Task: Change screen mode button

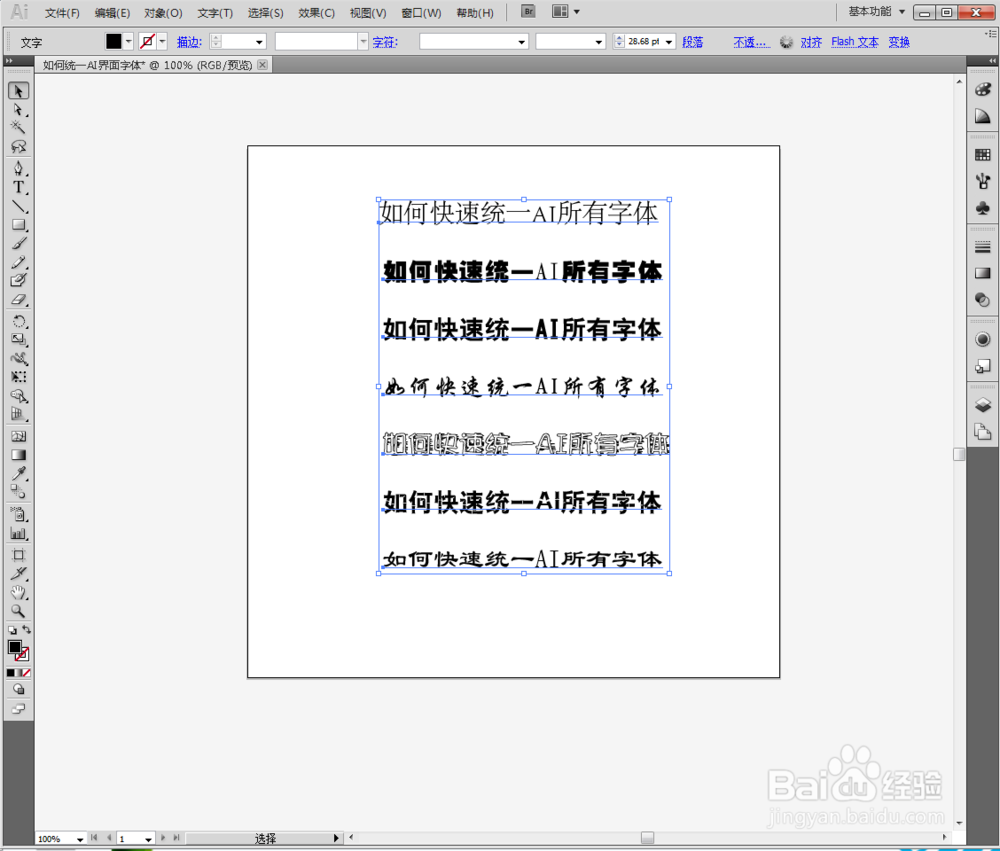Action: tap(18, 709)
